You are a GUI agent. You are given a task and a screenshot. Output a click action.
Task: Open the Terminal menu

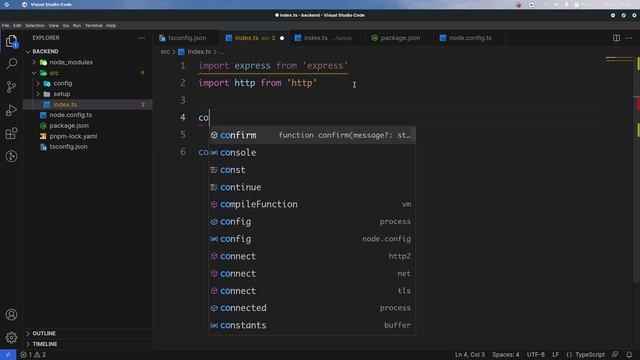[93, 25]
